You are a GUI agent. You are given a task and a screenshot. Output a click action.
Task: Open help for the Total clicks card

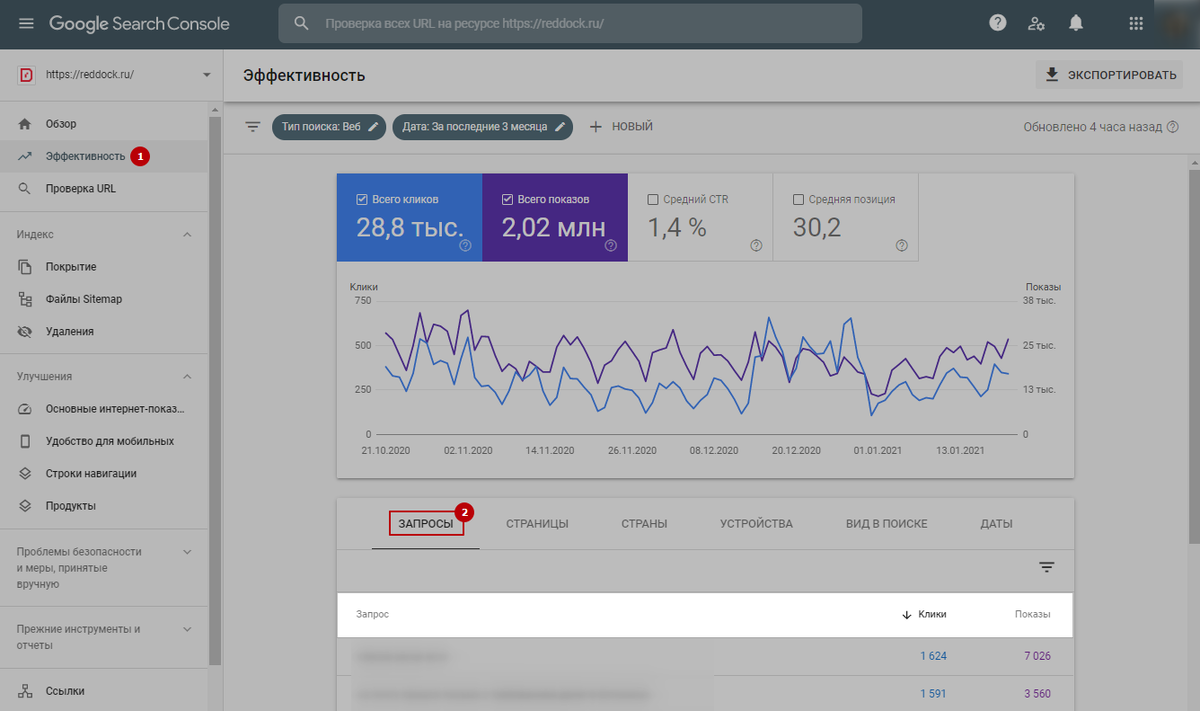click(x=465, y=245)
